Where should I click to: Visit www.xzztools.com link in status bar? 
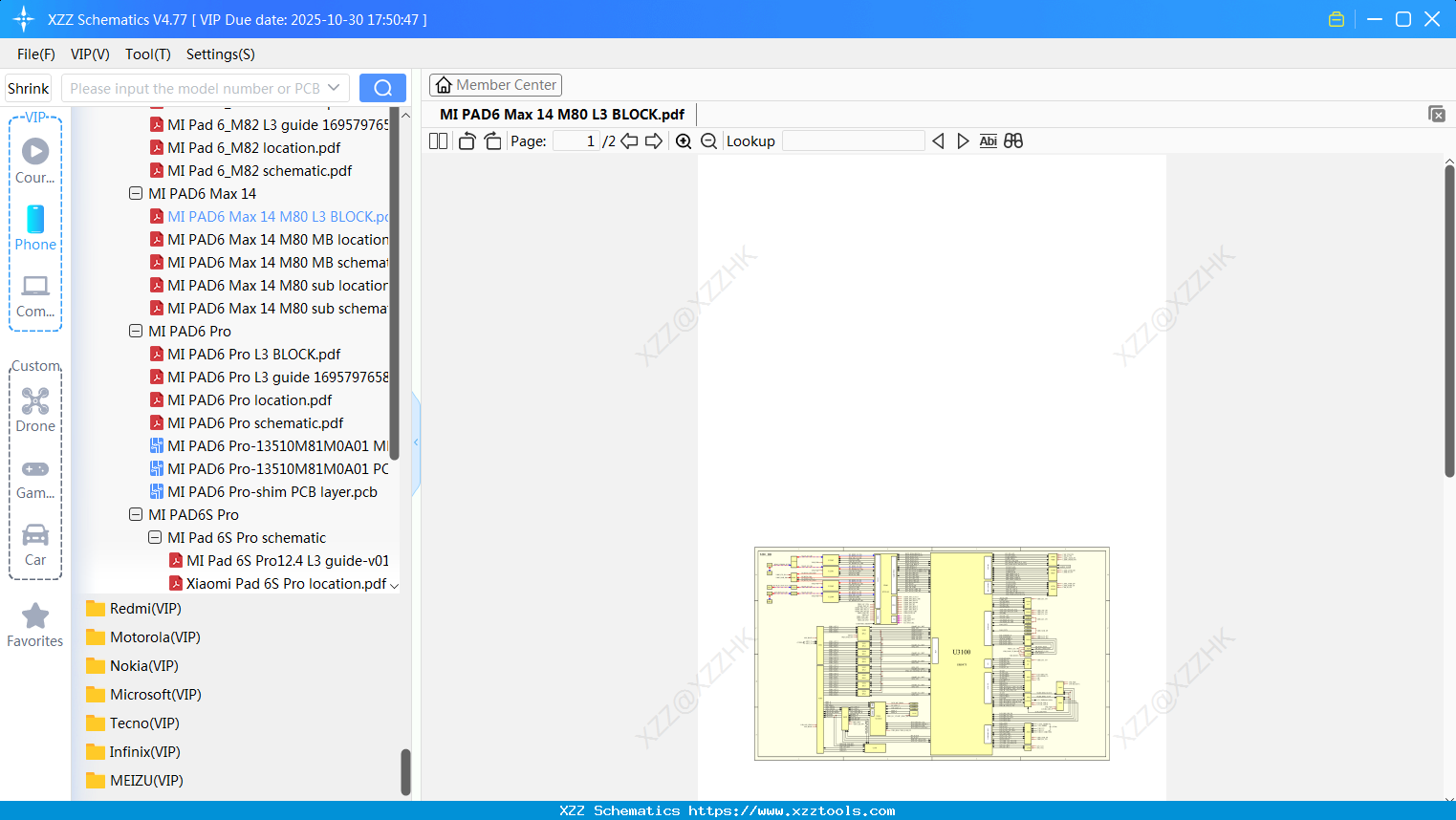pos(792,811)
